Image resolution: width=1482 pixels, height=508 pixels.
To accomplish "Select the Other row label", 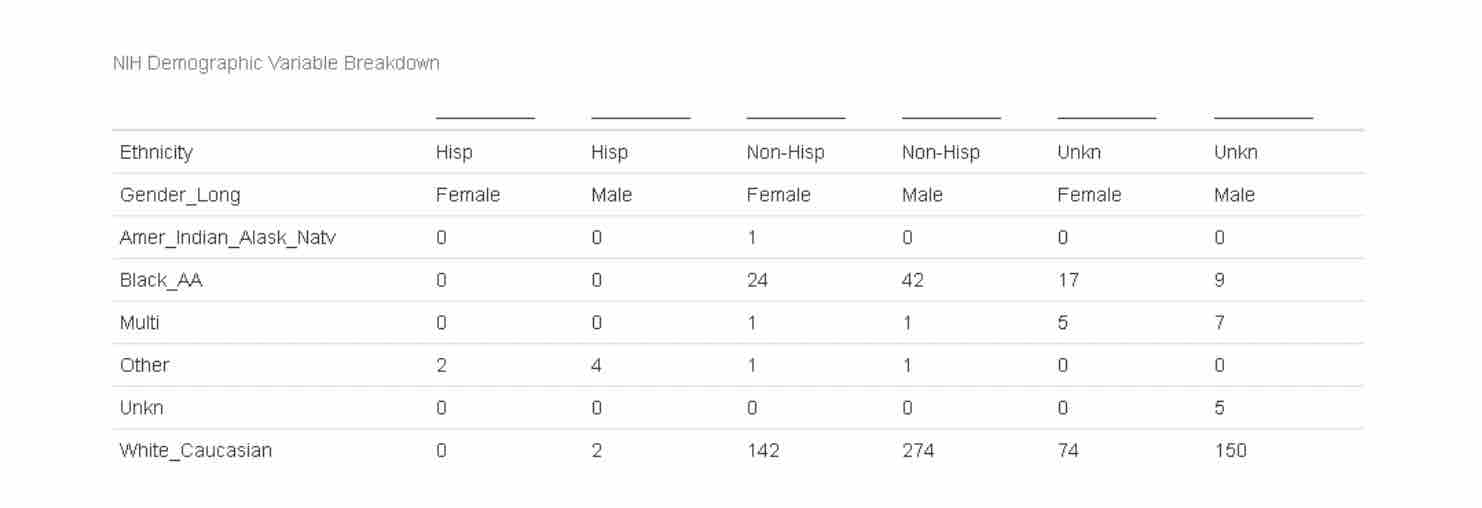I will tap(144, 365).
